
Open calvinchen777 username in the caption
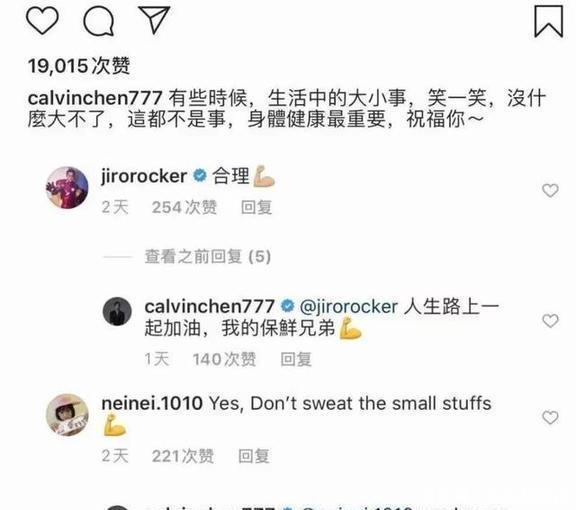(x=95, y=98)
